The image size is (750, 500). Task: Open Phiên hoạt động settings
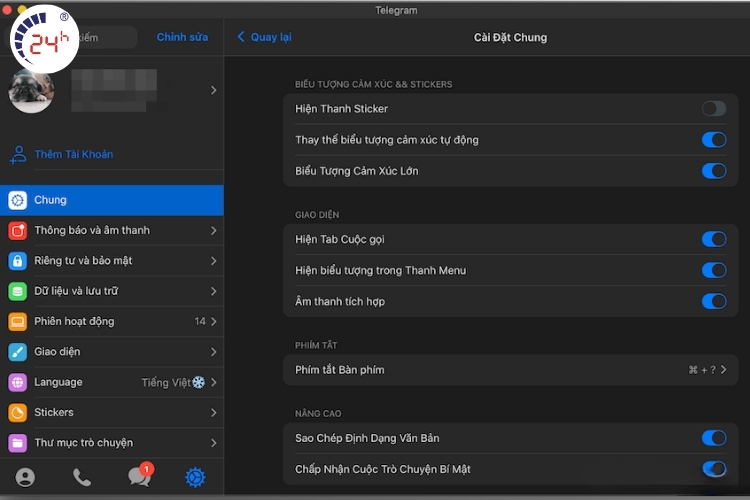[x=112, y=322]
